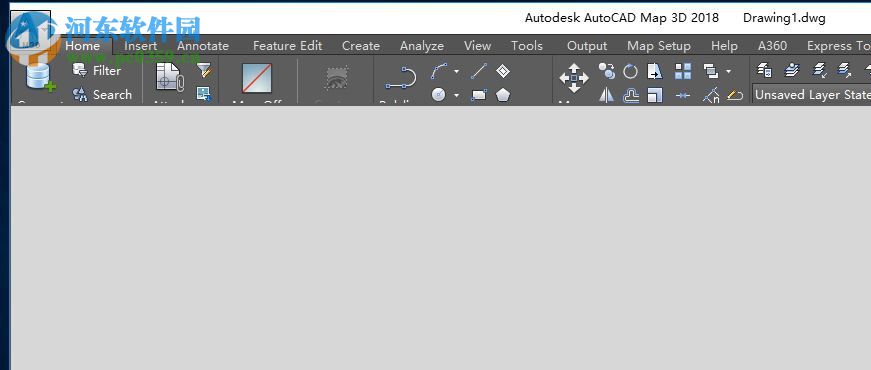Click the layer icon with down-left arrow
This screenshot has width=871, height=370.
click(x=819, y=71)
